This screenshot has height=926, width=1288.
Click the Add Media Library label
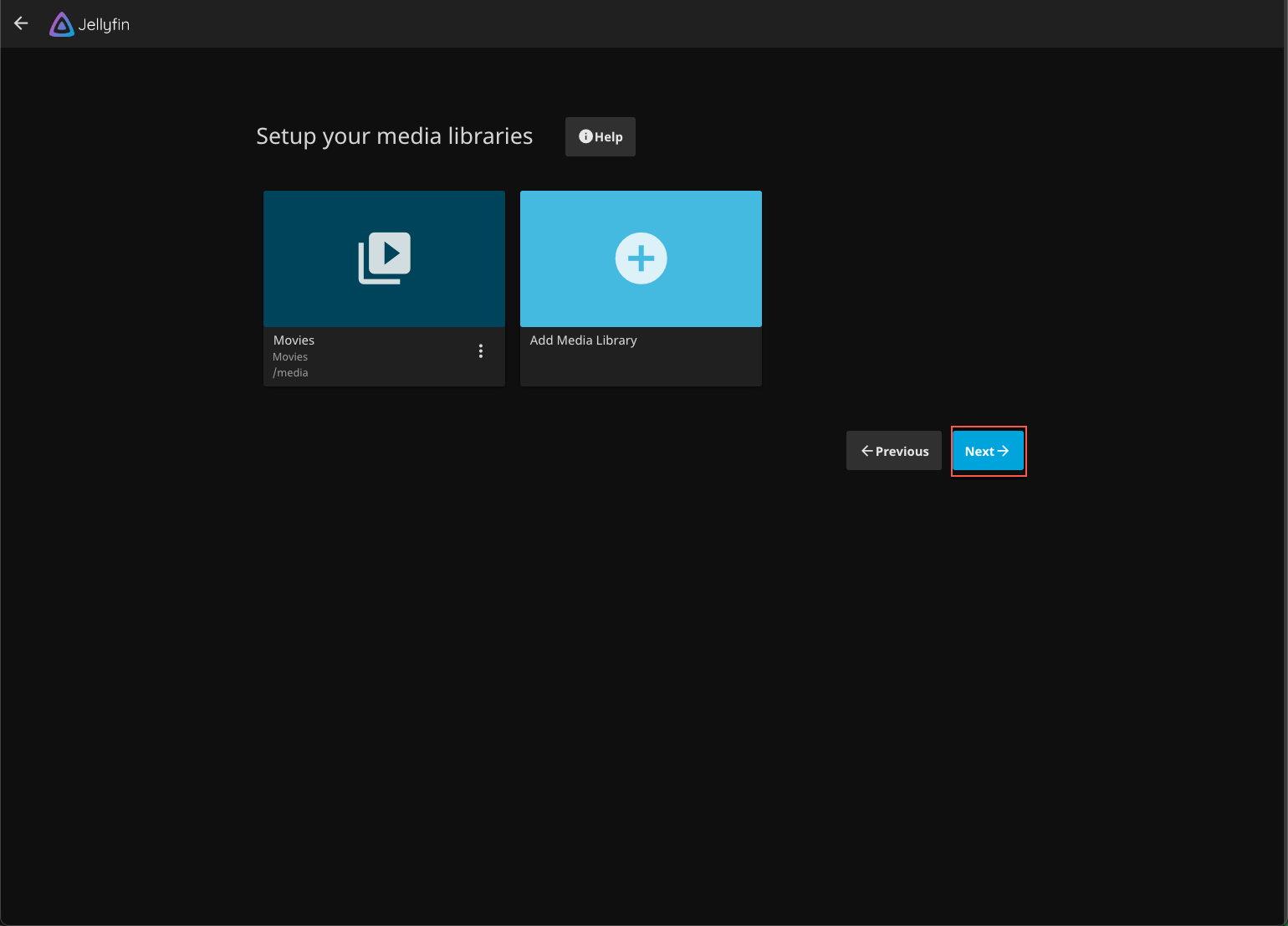point(583,340)
